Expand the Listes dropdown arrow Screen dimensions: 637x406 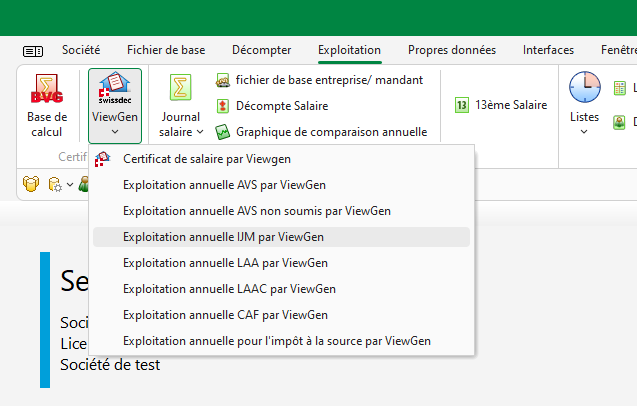[x=584, y=132]
